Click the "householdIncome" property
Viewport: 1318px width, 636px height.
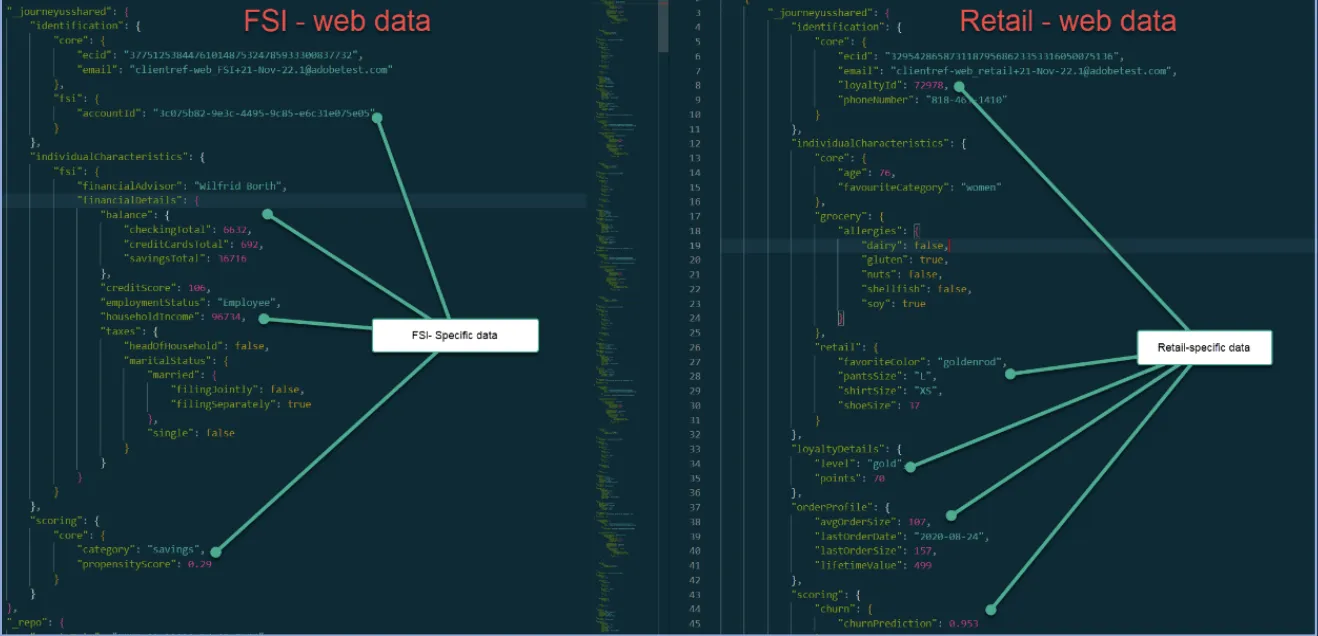174,317
